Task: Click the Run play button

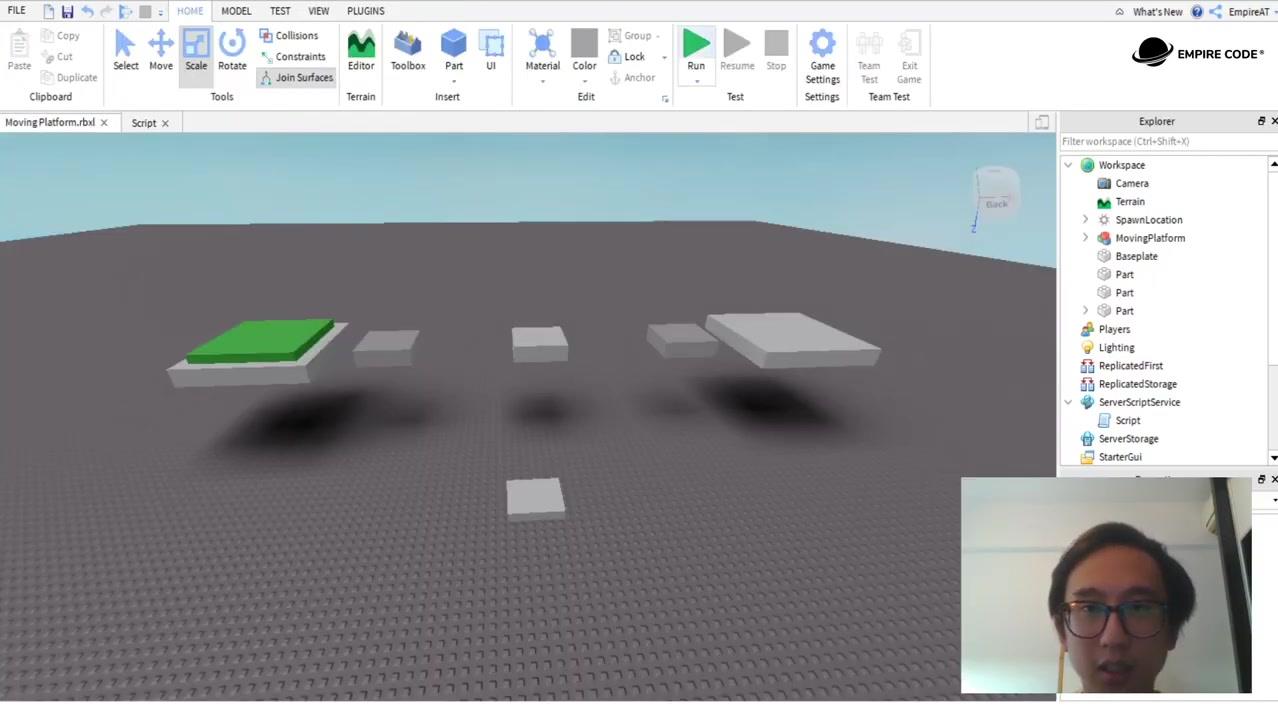Action: [x=696, y=50]
